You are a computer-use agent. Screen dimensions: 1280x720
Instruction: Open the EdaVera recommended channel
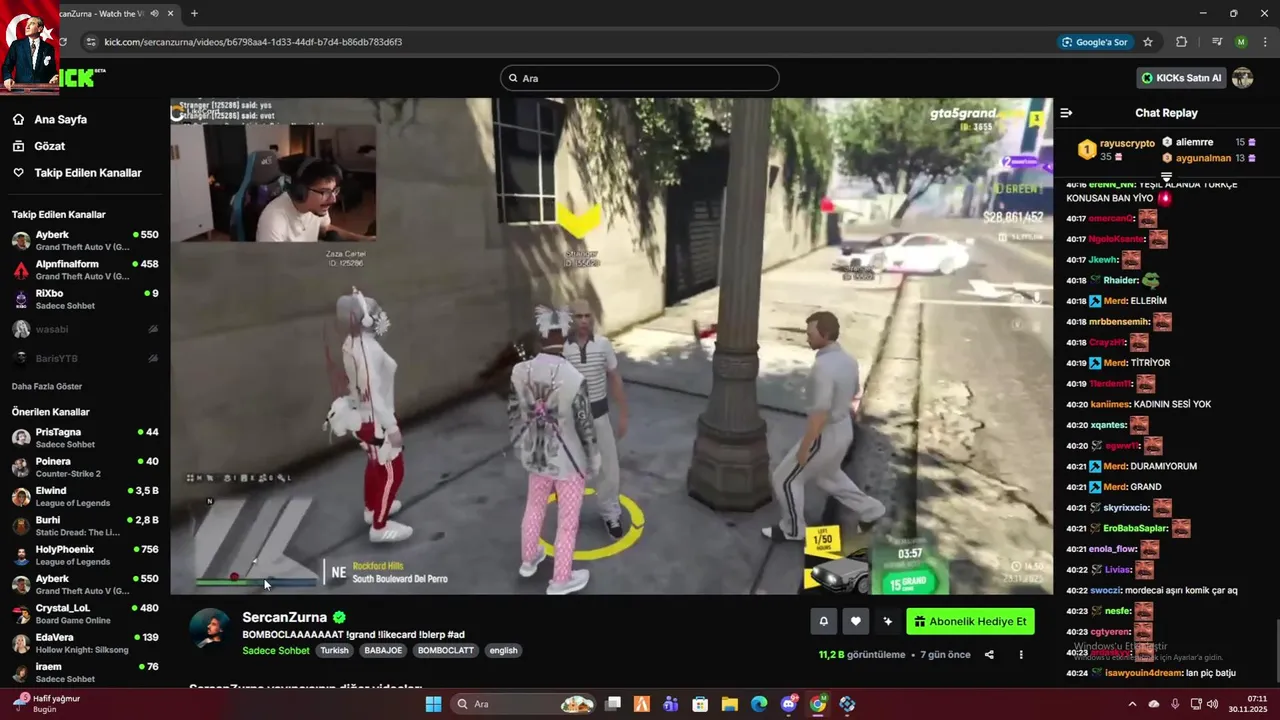pyautogui.click(x=85, y=643)
